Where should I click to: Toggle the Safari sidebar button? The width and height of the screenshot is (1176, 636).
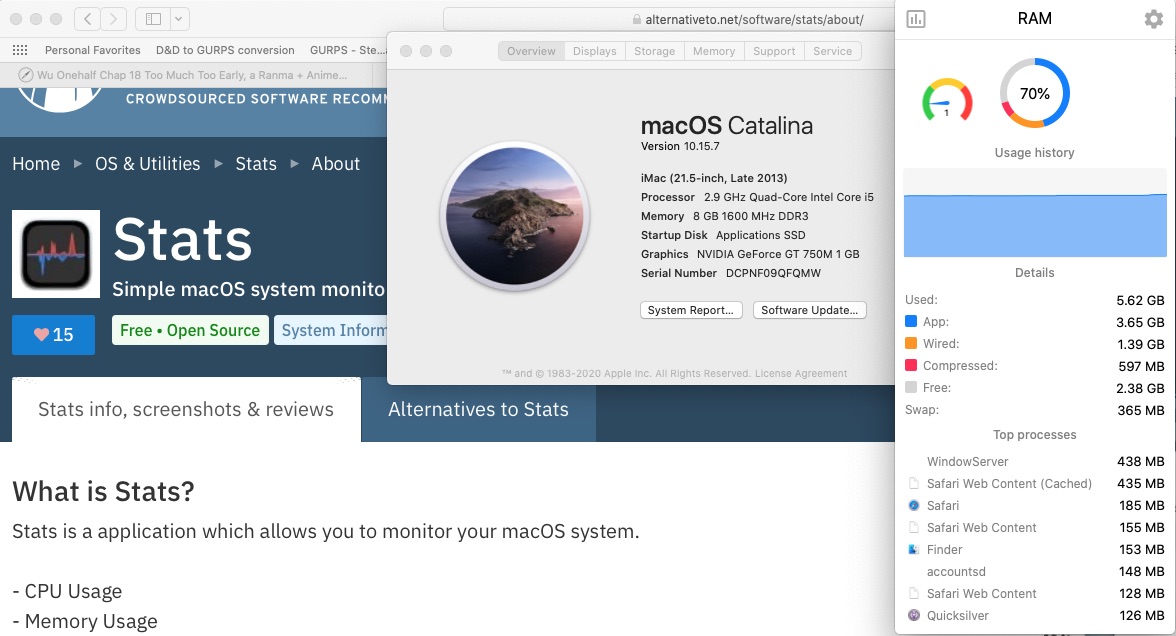(x=153, y=19)
